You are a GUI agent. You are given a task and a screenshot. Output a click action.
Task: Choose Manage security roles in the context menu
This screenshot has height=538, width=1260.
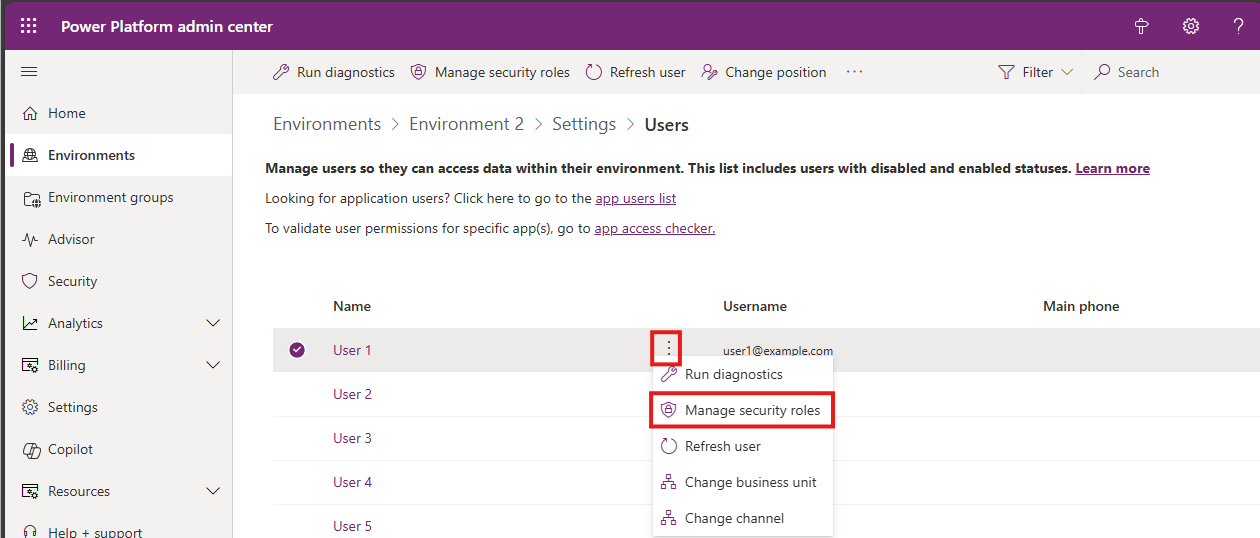[743, 410]
